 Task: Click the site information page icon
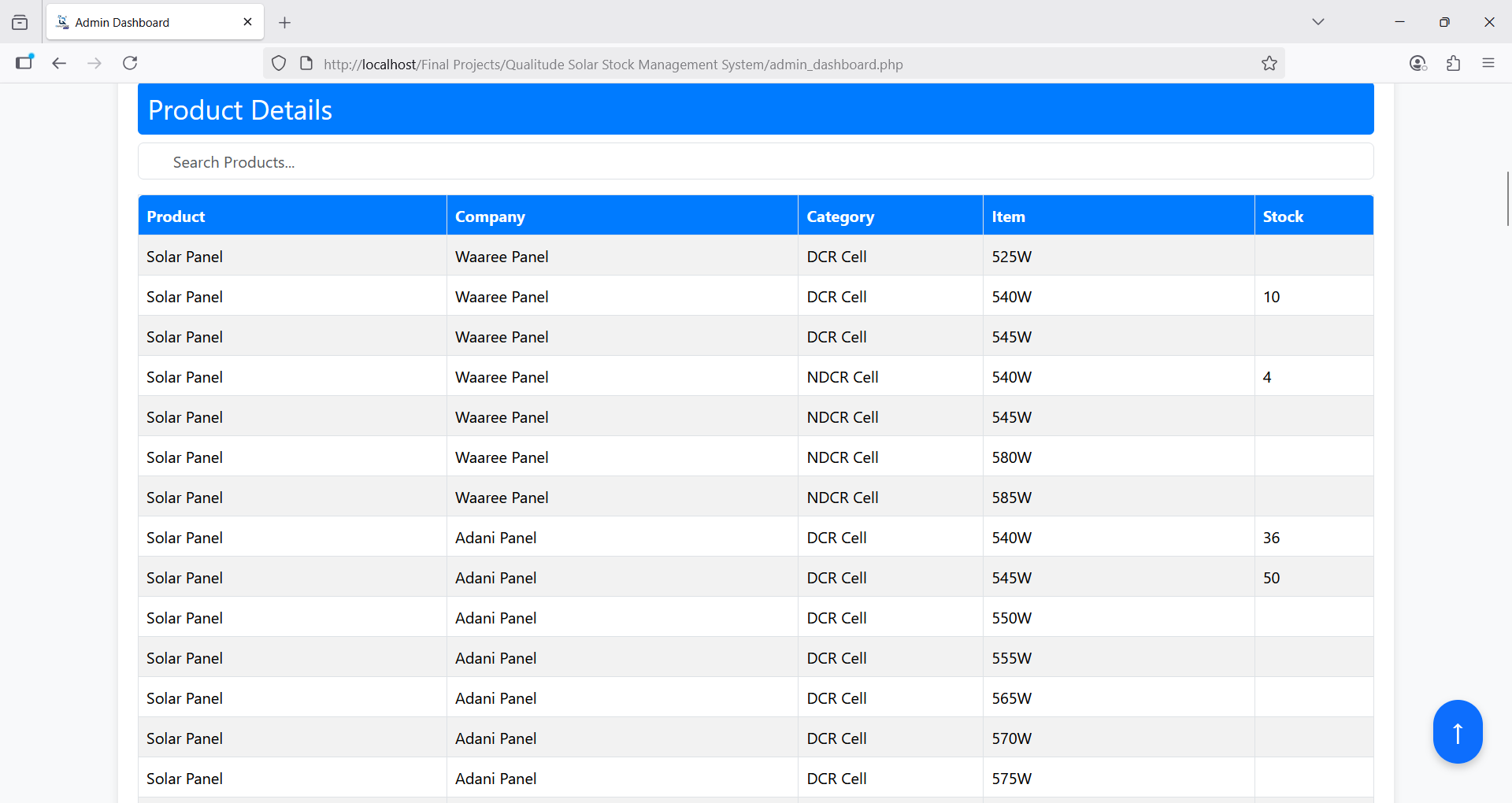[306, 64]
